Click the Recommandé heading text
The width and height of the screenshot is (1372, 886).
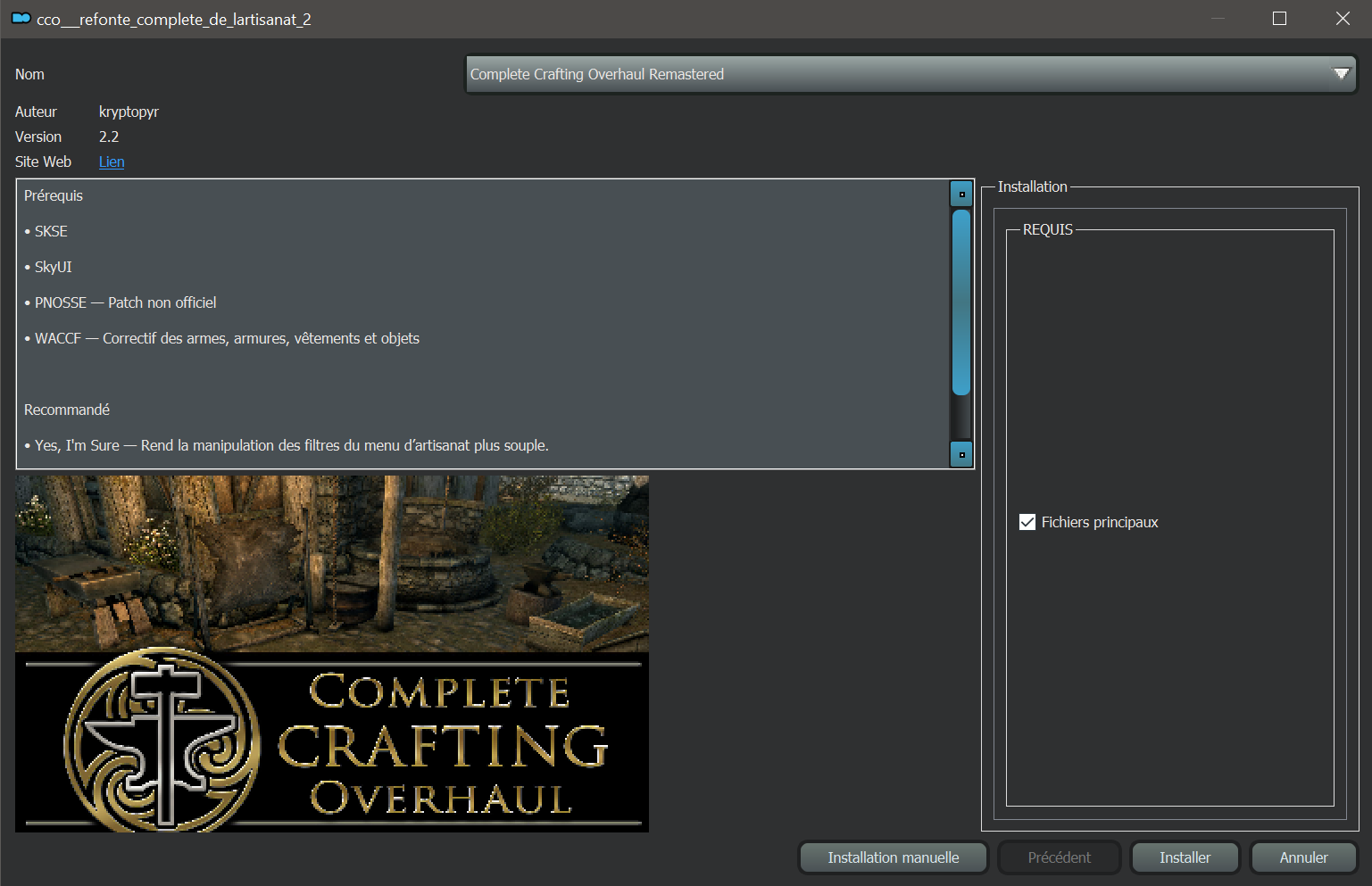click(67, 410)
